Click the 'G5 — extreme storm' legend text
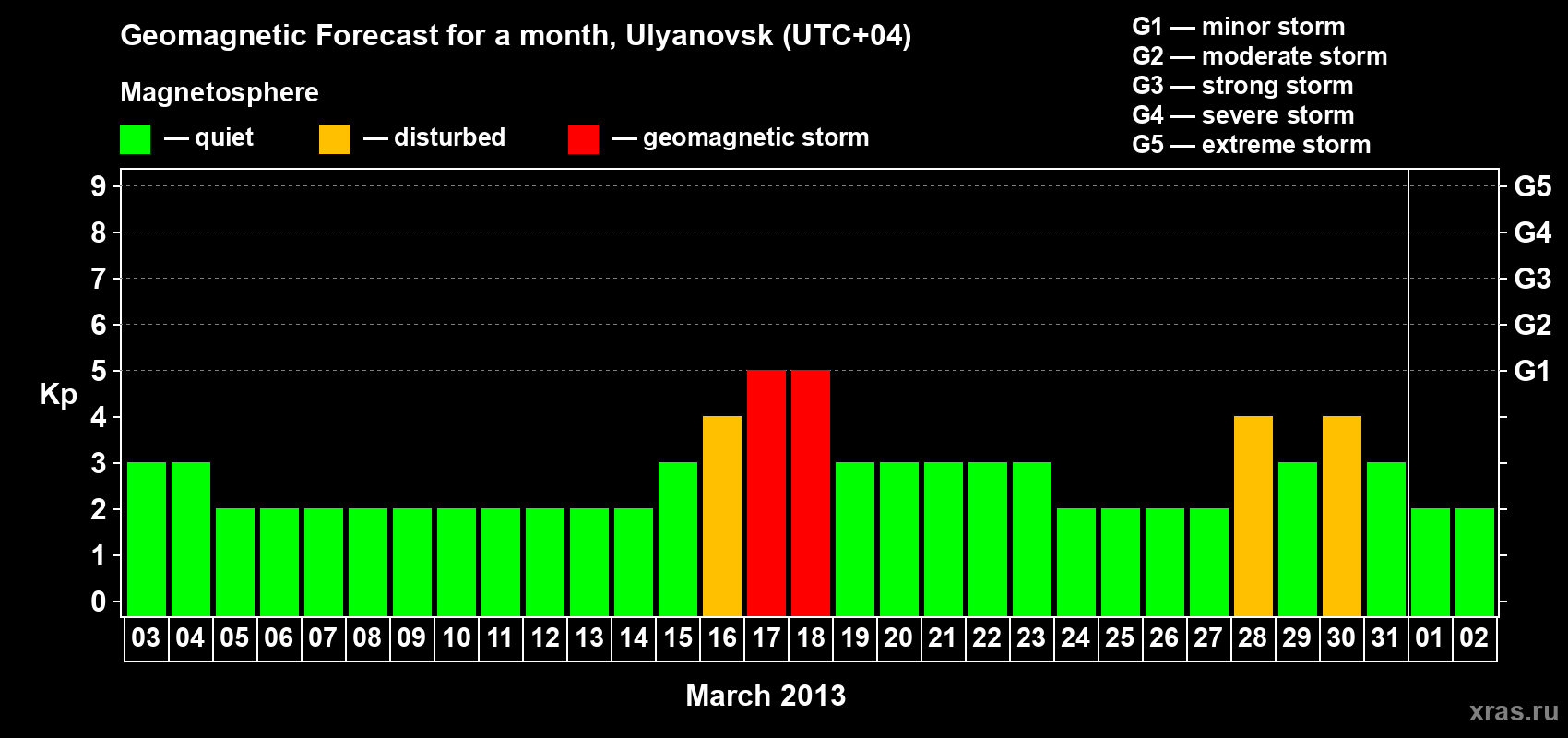Image resolution: width=1568 pixels, height=738 pixels. pos(1252,145)
